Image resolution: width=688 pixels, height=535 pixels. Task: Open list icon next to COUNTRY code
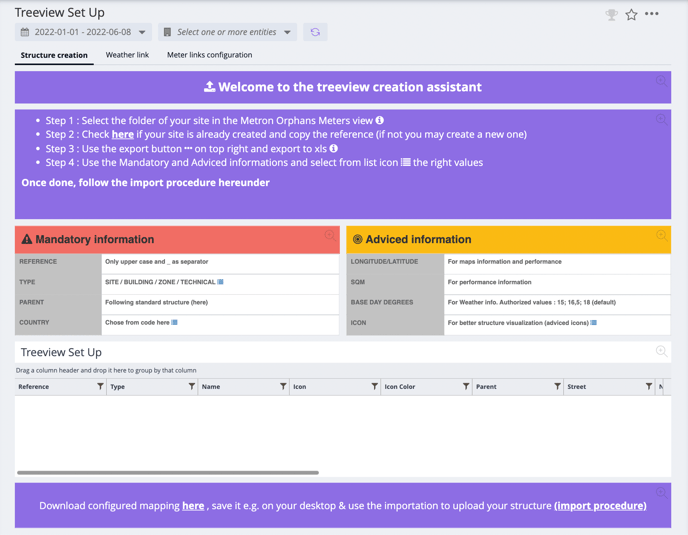pos(174,323)
